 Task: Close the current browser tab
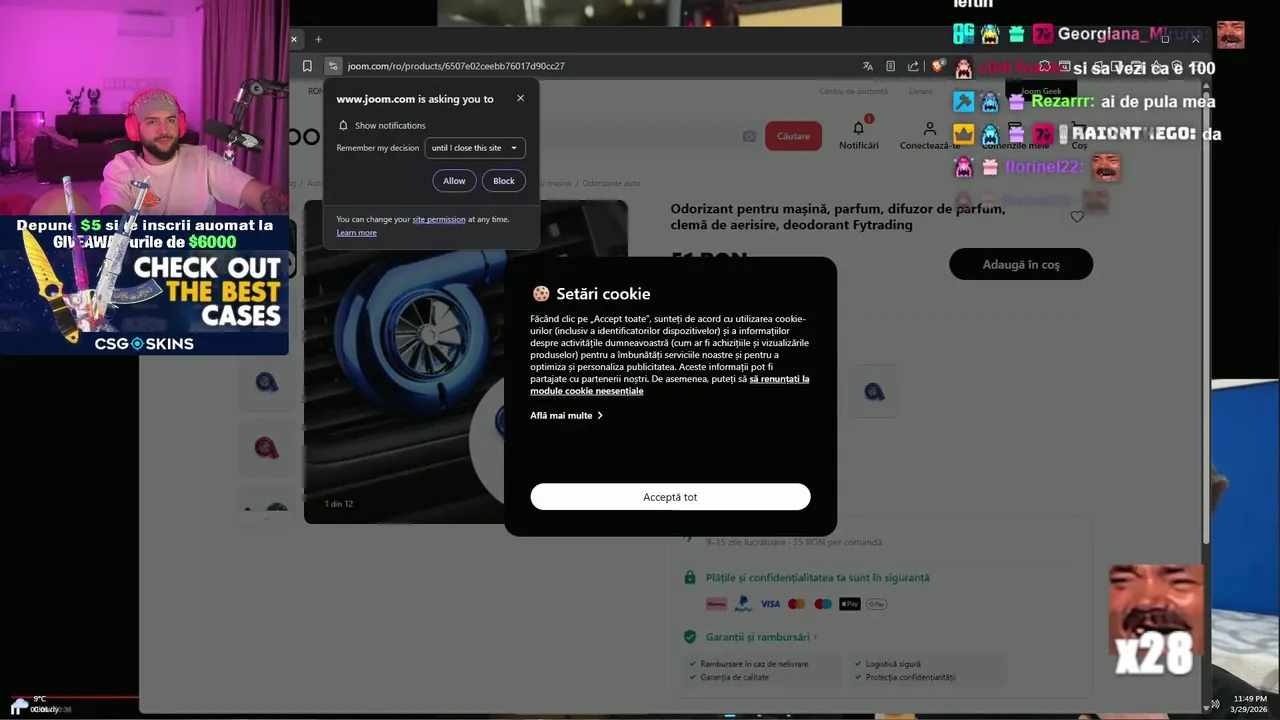coord(294,39)
